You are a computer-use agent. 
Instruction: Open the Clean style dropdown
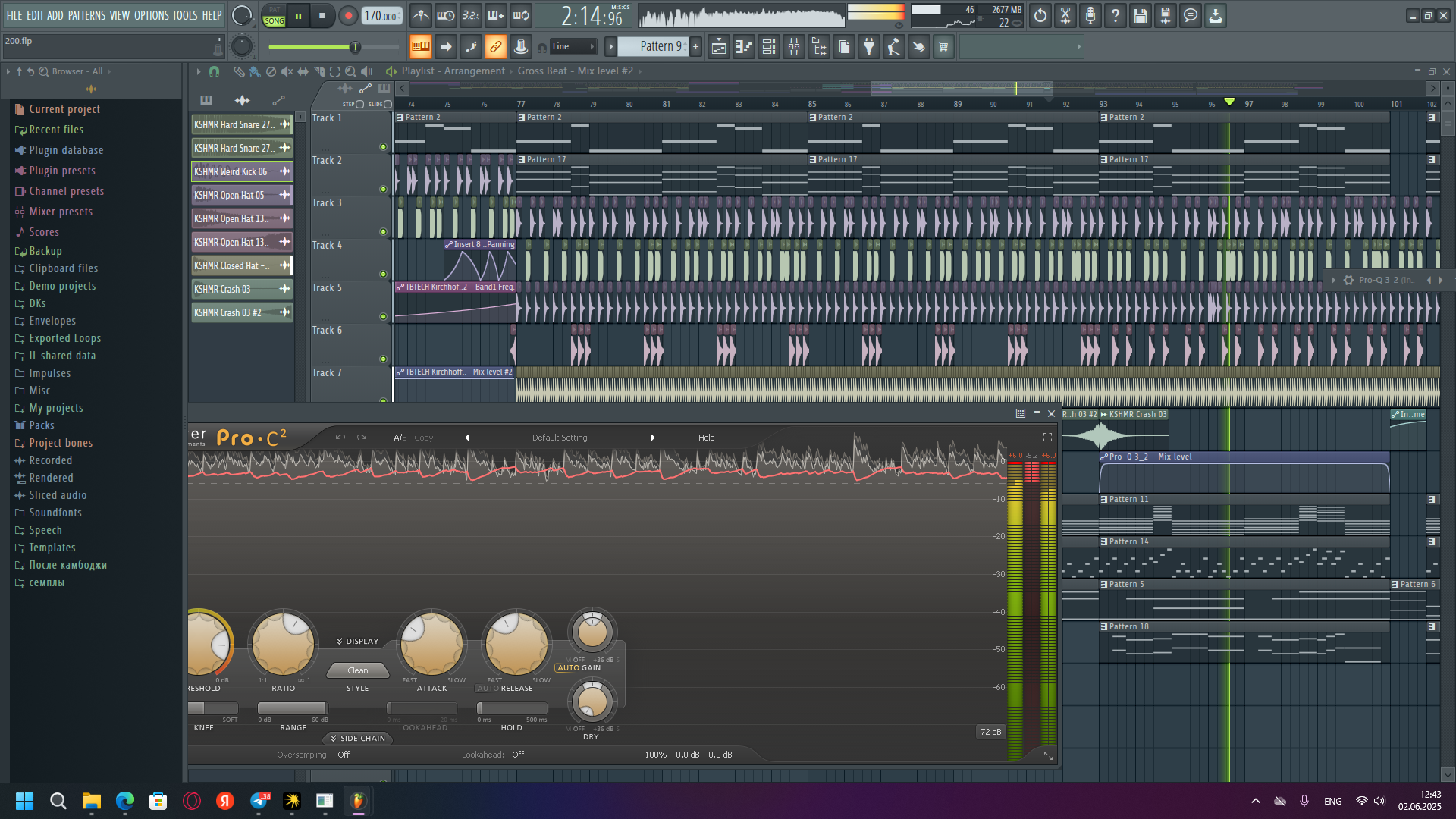[358, 670]
